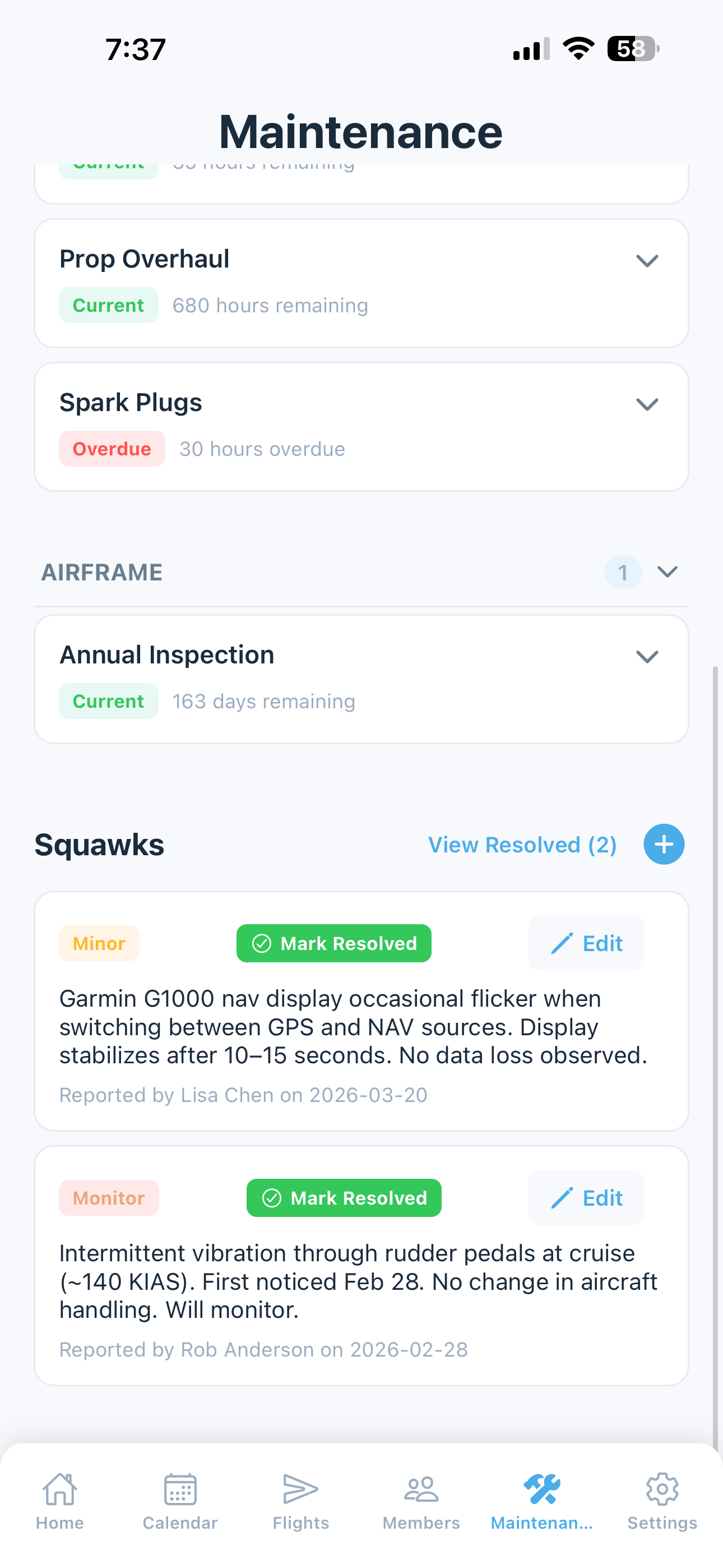The image size is (723, 1568).
Task: Click Edit on the Monitor squawk
Action: pos(586,1197)
